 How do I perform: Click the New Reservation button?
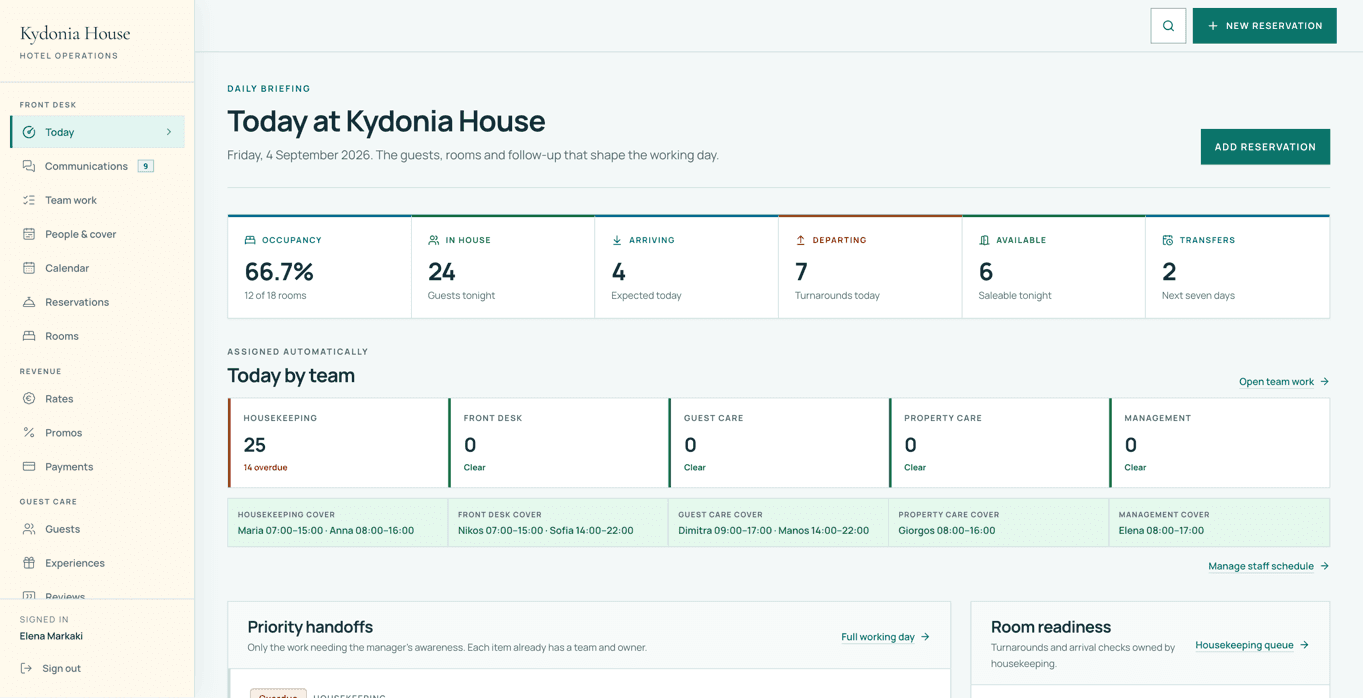pyautogui.click(x=1264, y=26)
